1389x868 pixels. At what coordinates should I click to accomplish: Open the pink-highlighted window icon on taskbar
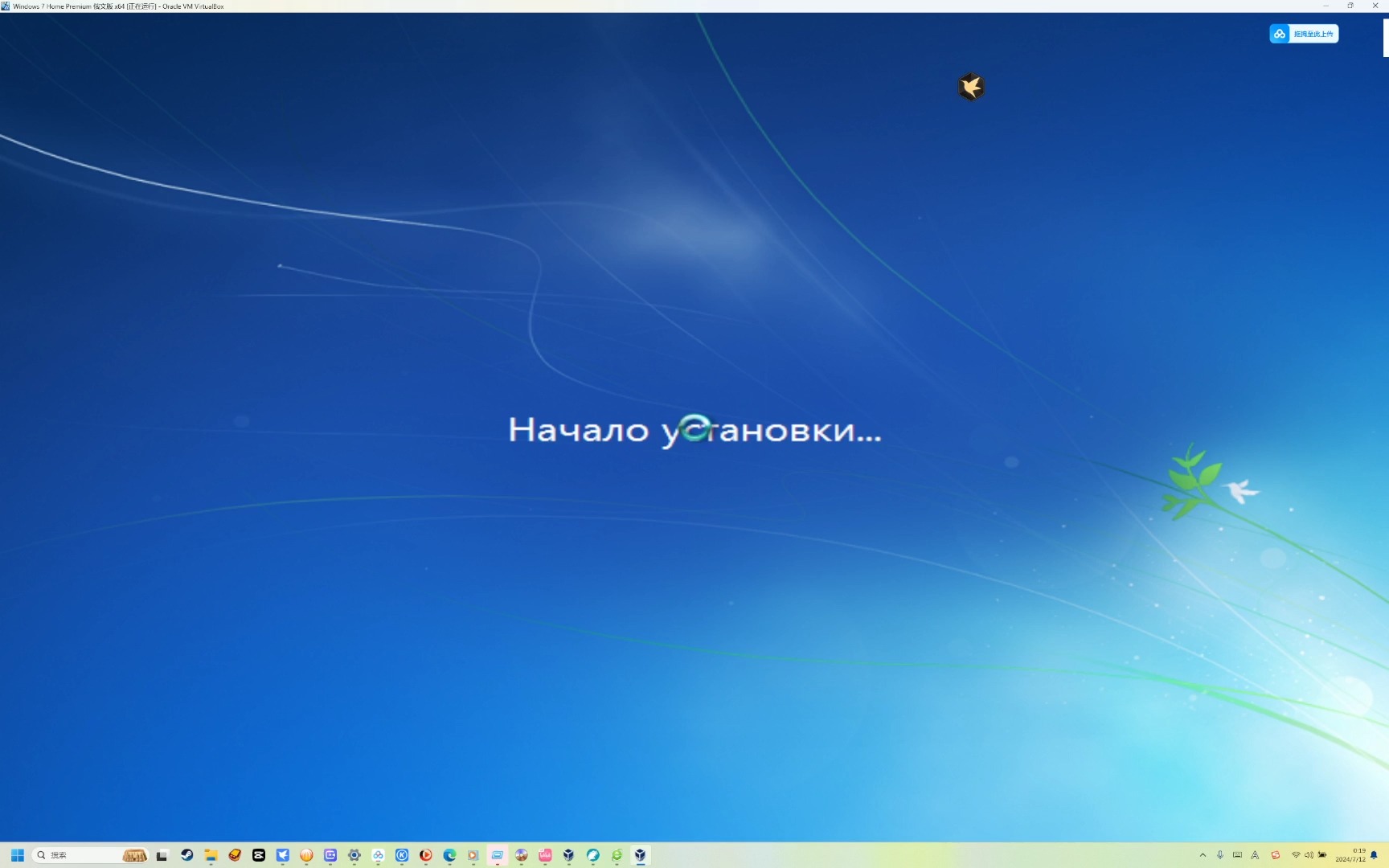point(498,855)
